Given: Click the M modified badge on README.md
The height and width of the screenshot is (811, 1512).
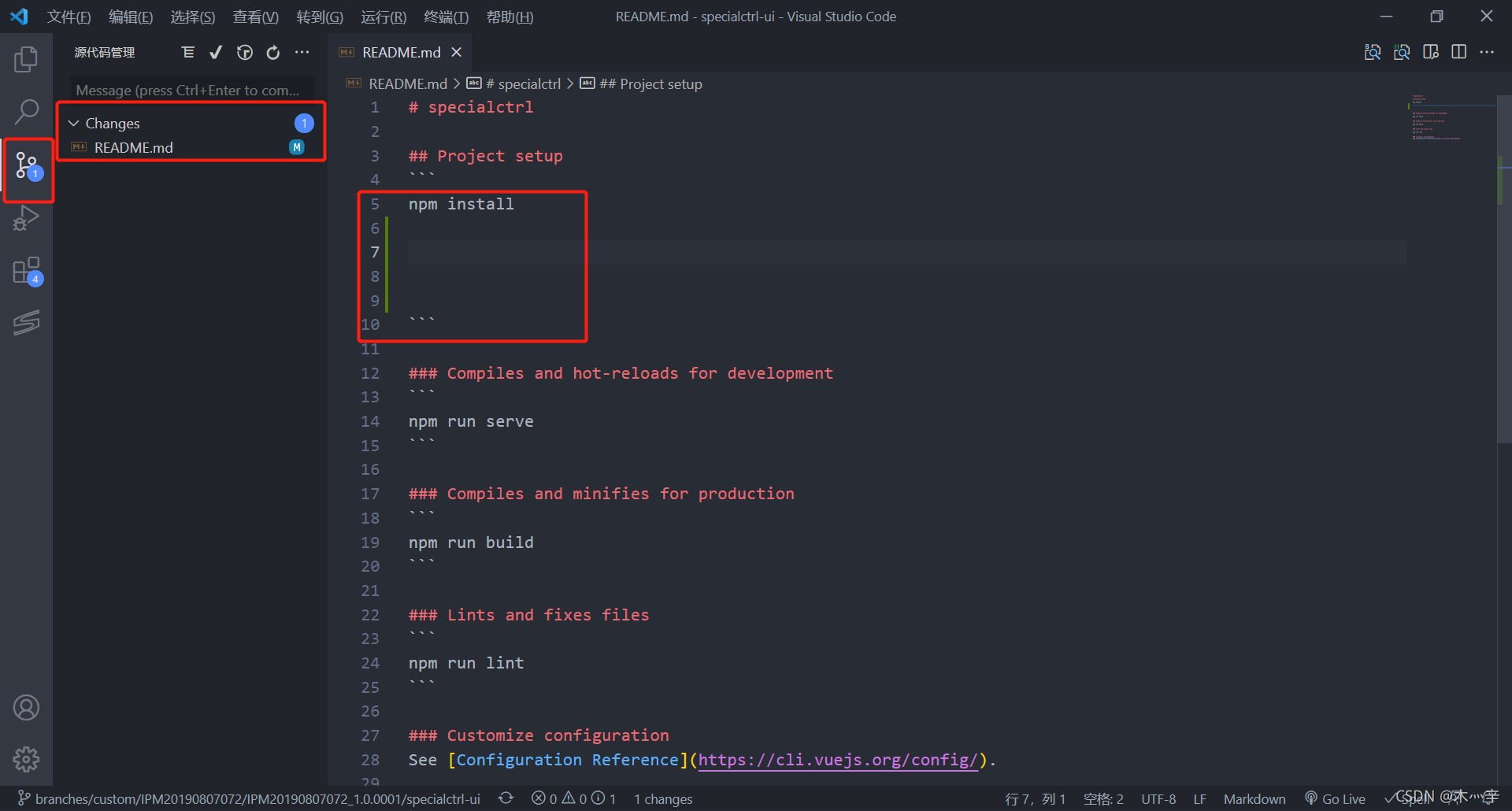Looking at the screenshot, I should [297, 147].
